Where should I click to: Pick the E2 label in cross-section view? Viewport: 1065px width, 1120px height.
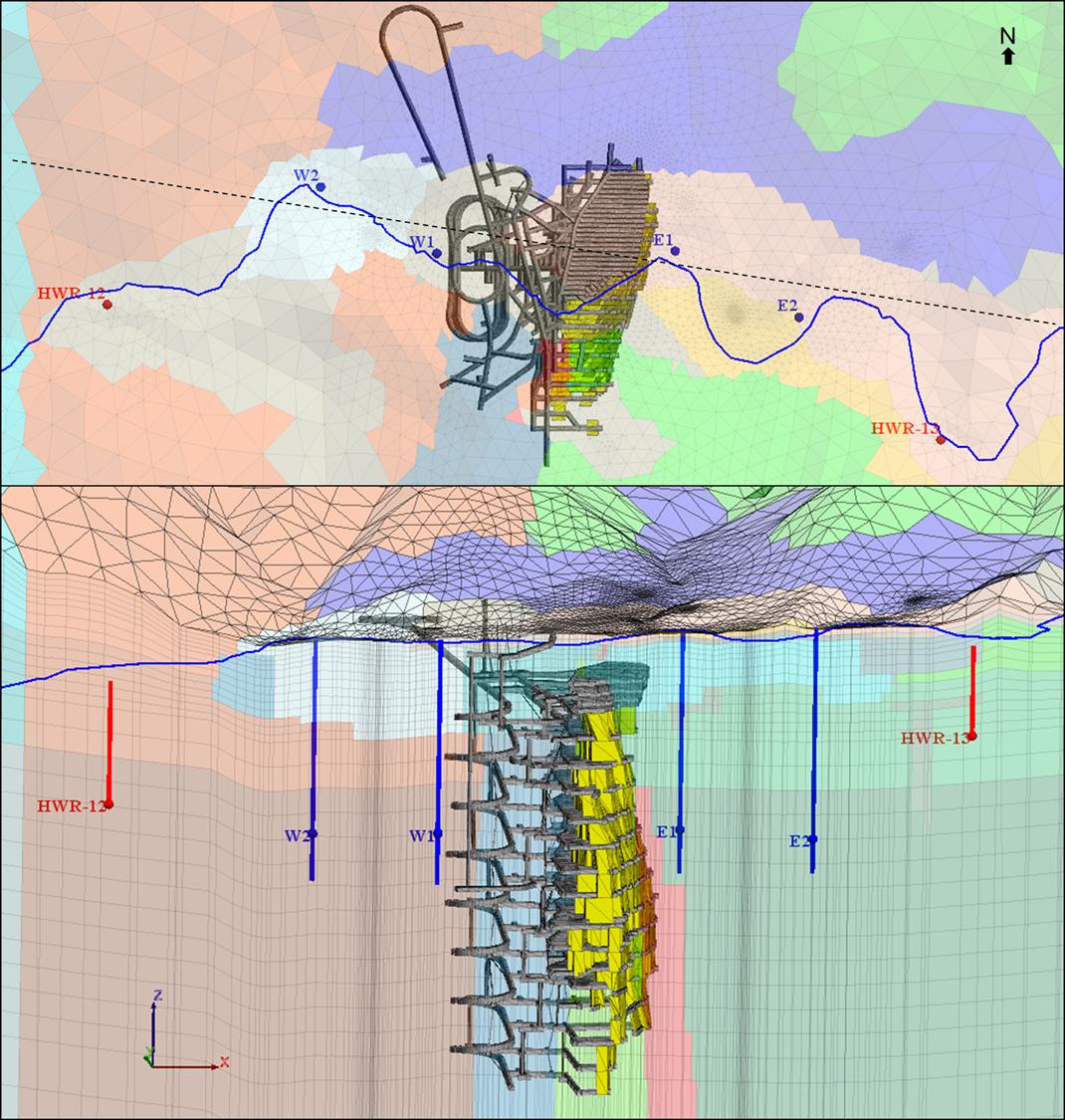coord(798,841)
